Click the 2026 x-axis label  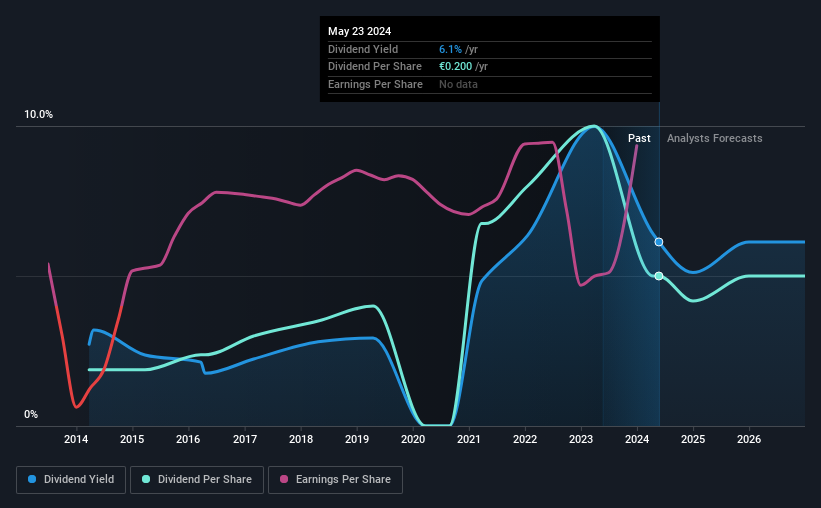pos(749,439)
